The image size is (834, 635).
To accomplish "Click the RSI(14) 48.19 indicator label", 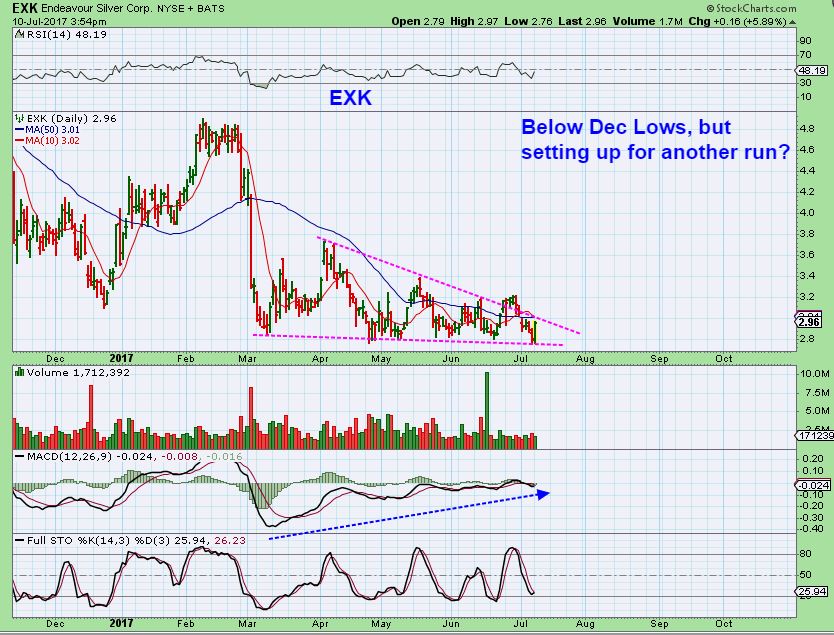I will point(66,35).
